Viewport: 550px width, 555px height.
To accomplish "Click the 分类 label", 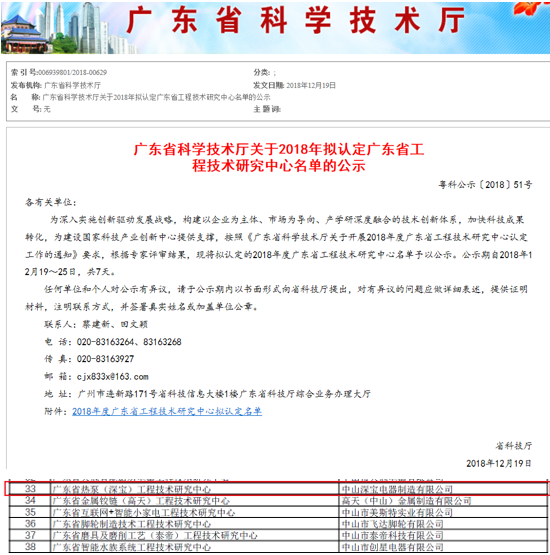I will 262,73.
